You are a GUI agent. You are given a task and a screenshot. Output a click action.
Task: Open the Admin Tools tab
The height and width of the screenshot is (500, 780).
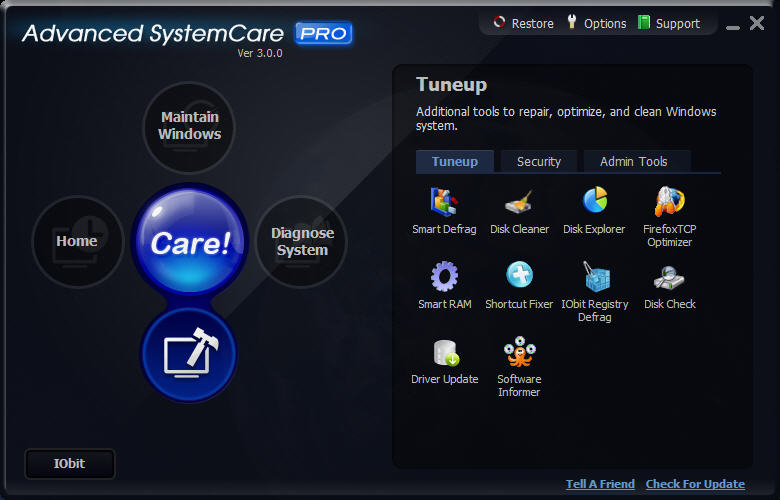[x=637, y=161]
